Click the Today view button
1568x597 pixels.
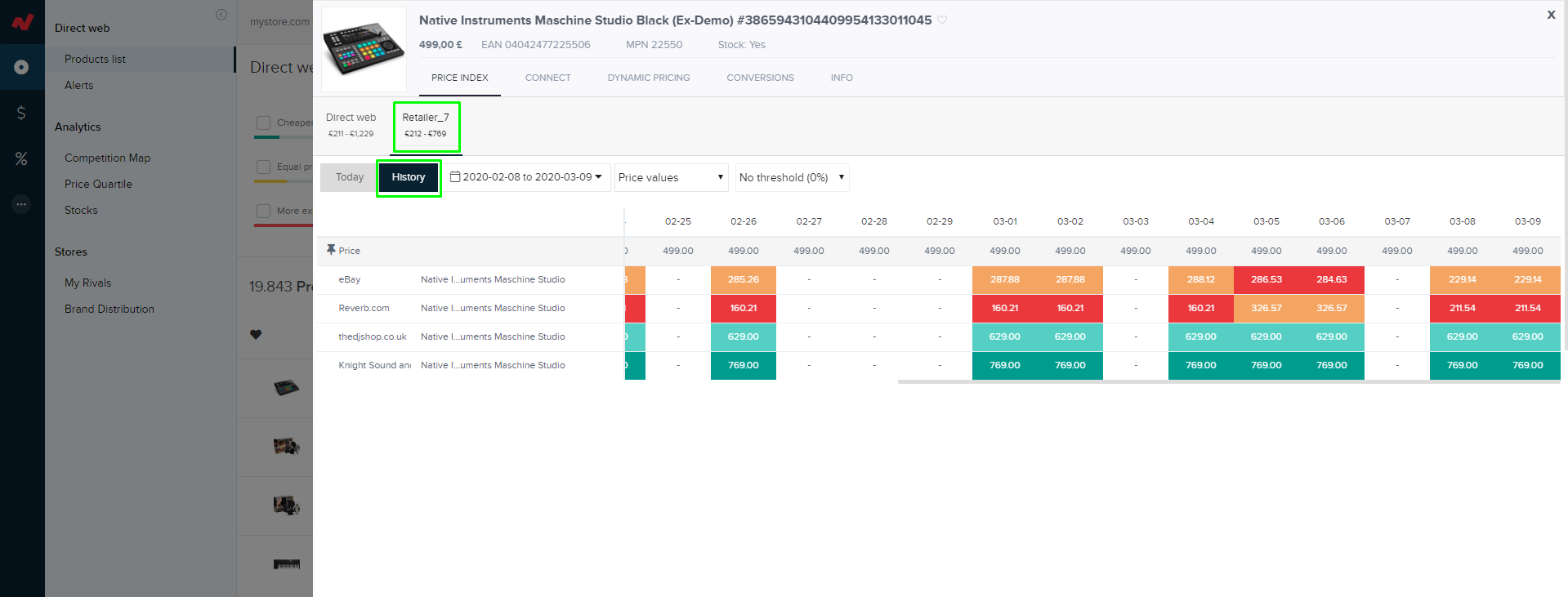coord(350,177)
